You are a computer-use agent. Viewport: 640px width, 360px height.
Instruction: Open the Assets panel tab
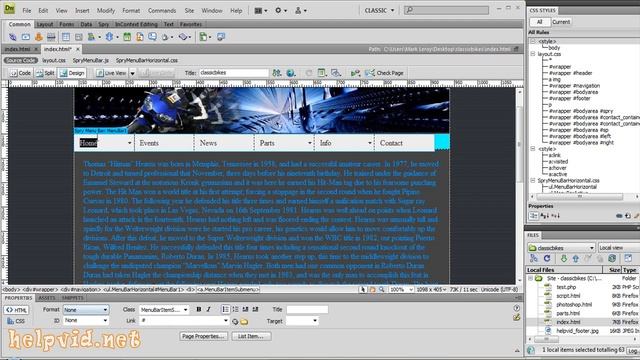(47, 298)
